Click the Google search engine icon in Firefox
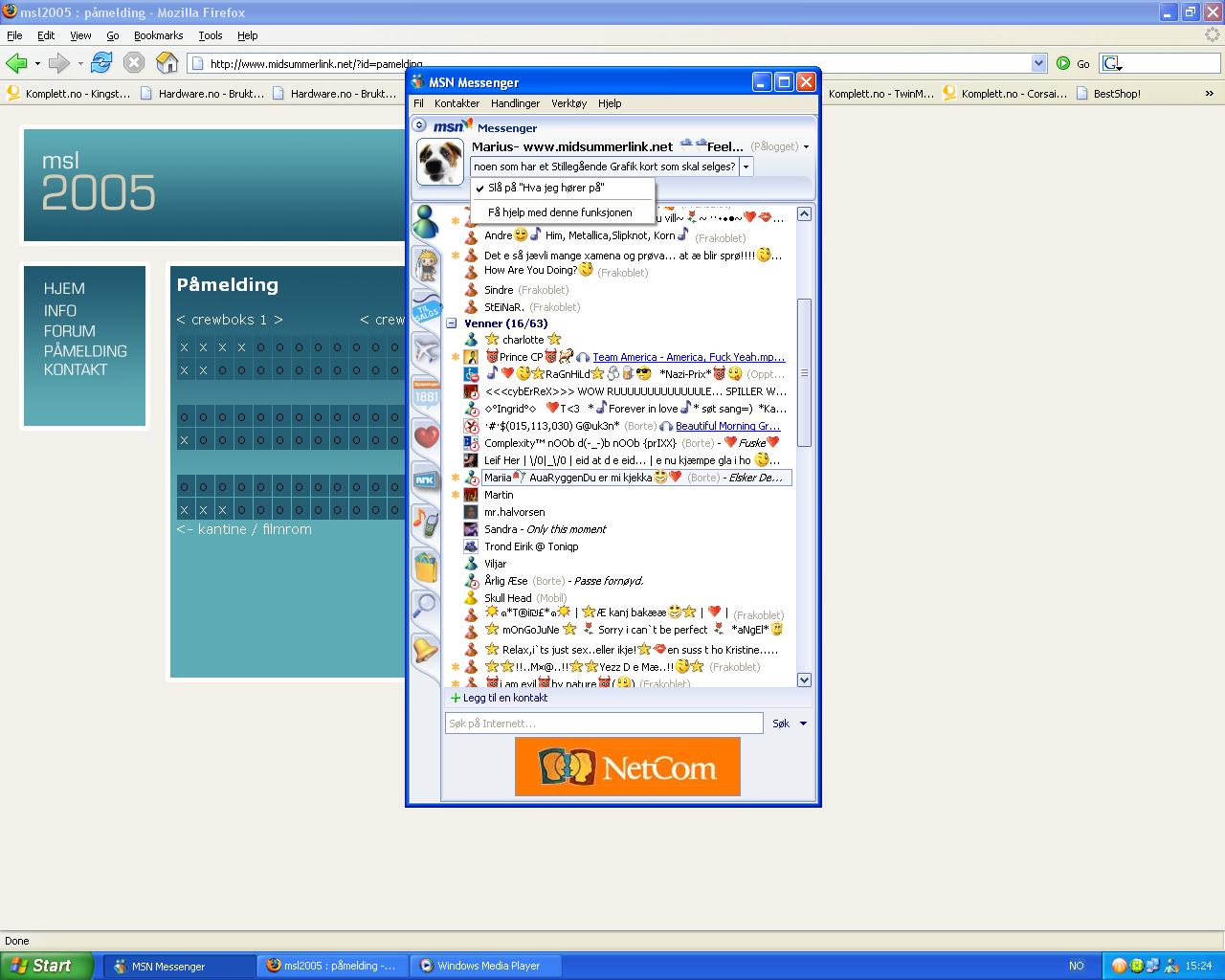 [1111, 63]
